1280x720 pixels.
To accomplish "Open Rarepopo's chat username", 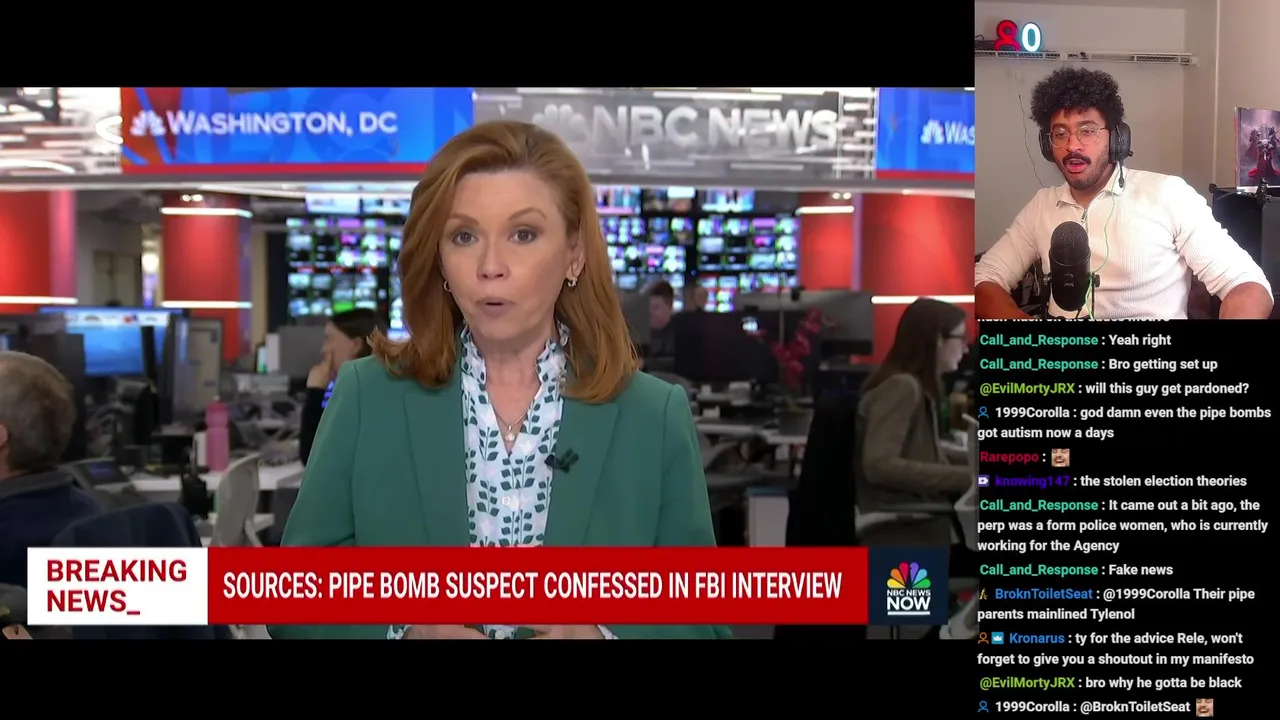I will [1009, 457].
